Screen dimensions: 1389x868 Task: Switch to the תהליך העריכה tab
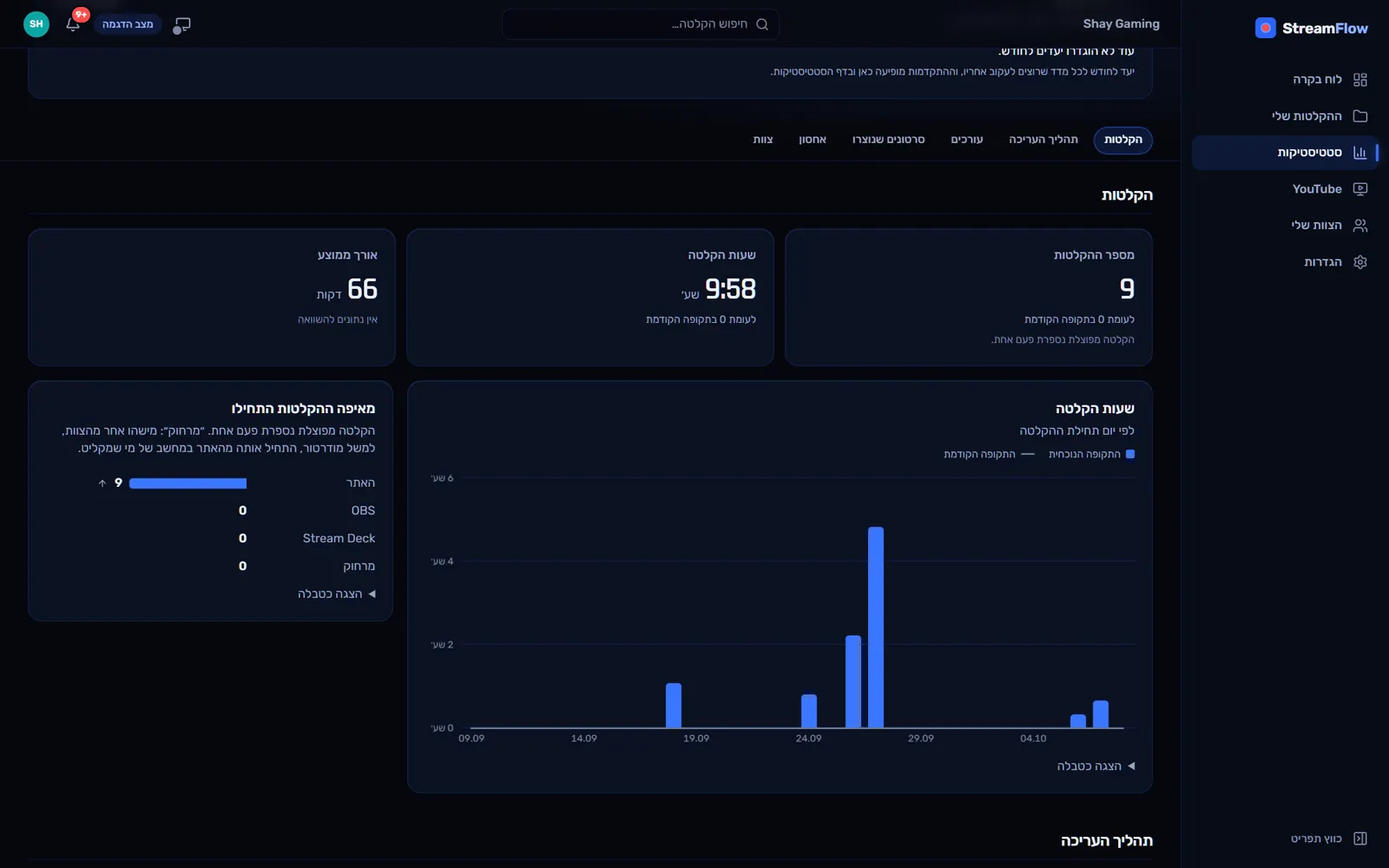[1043, 140]
